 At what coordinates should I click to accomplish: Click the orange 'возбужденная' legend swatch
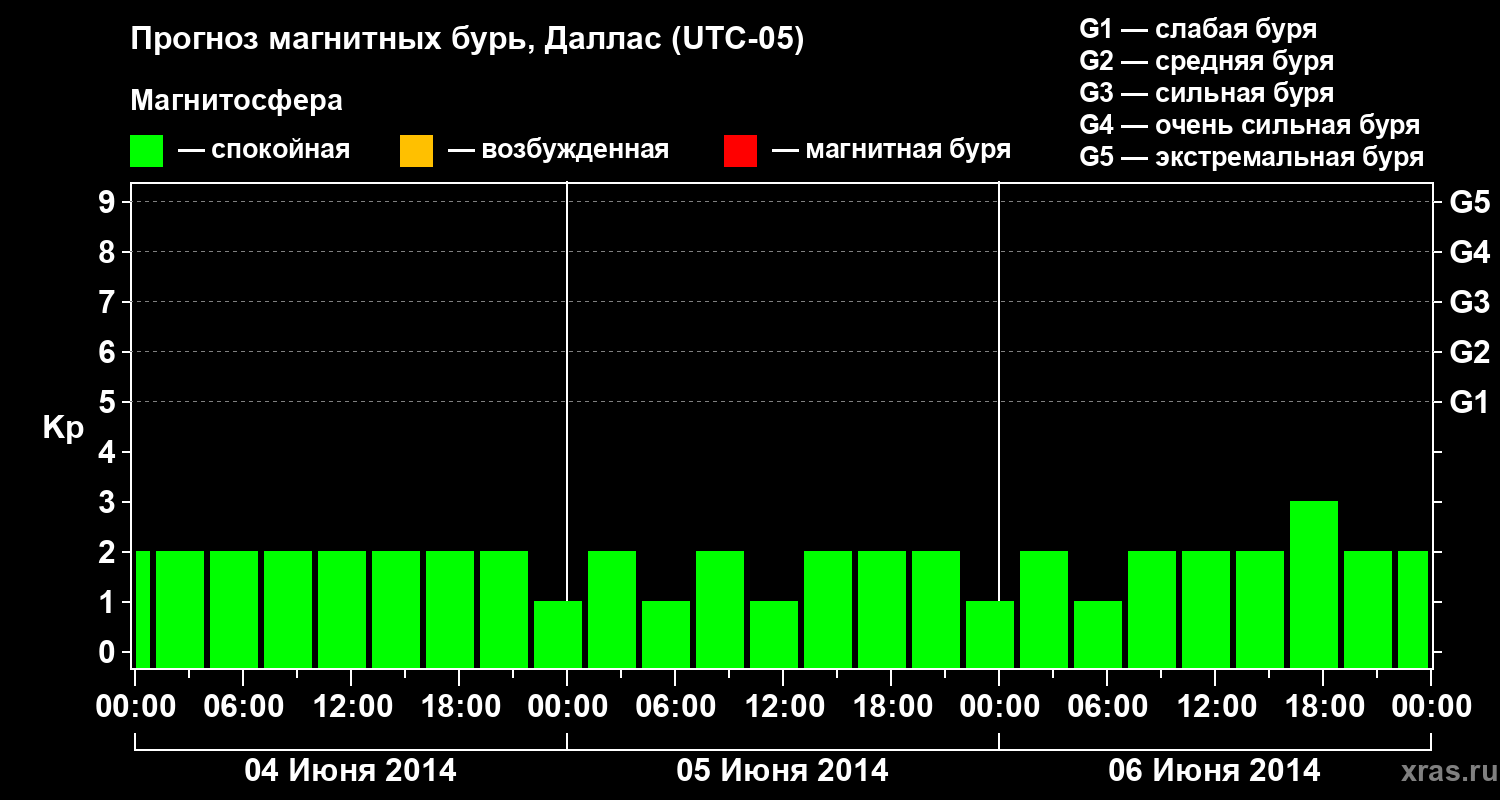click(x=416, y=151)
